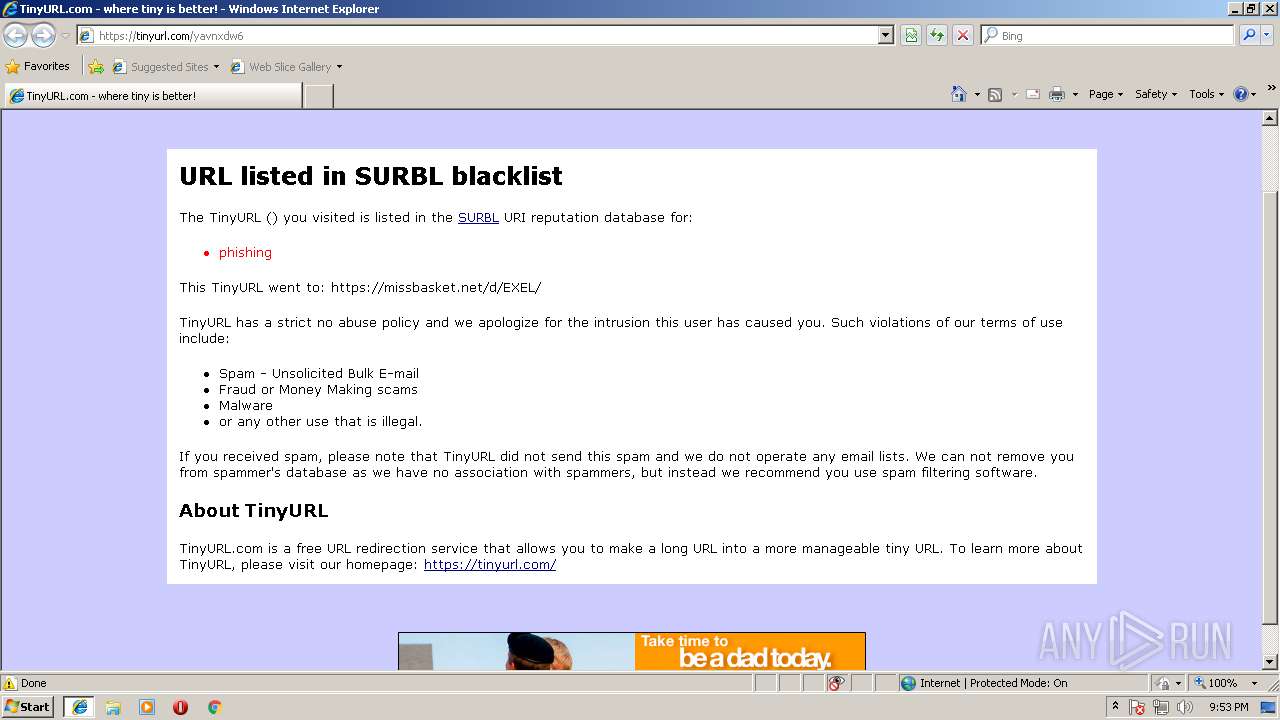Click the 'be a dad today' banner ad
Image resolution: width=1280 pixels, height=720 pixels.
click(x=632, y=651)
